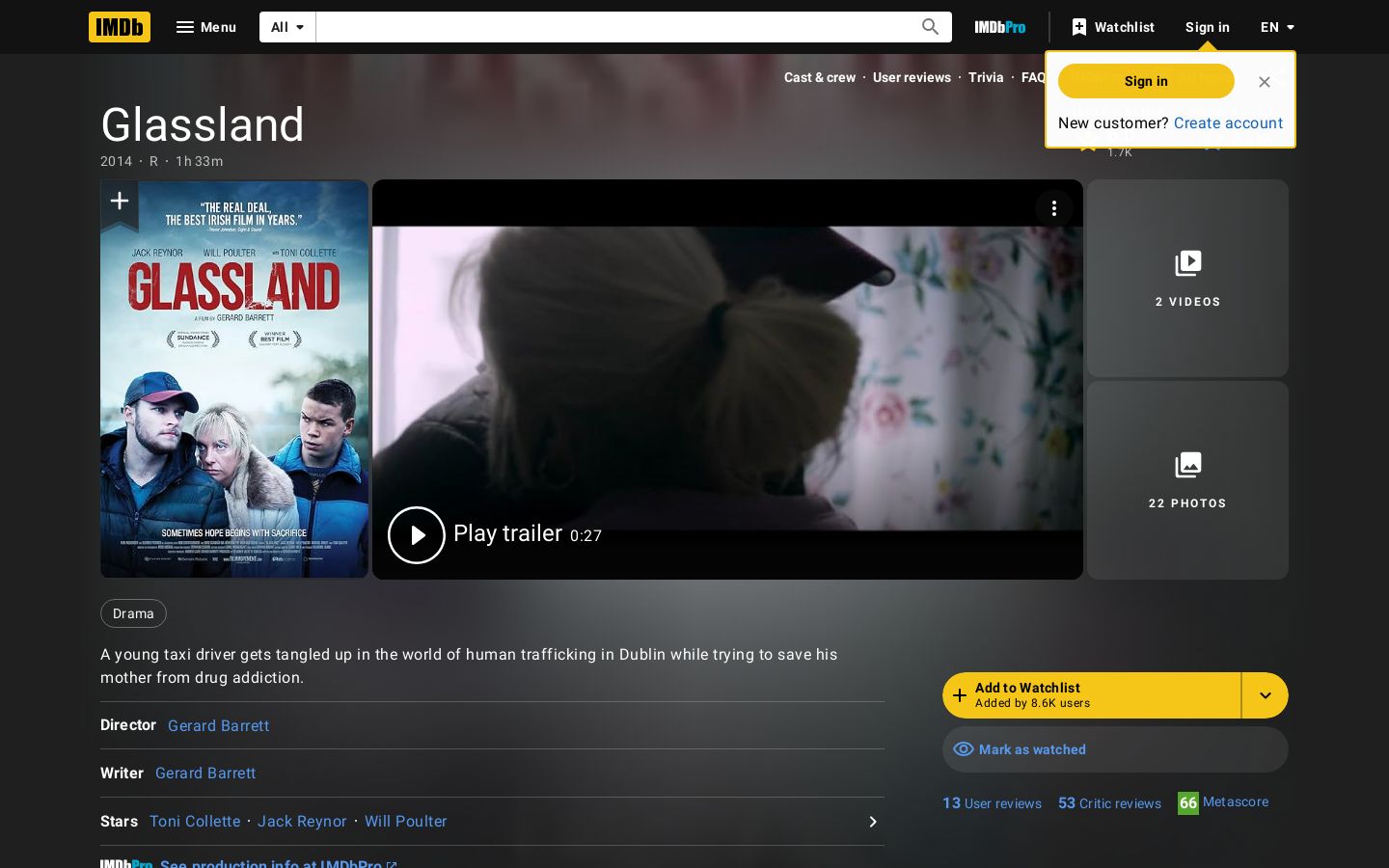
Task: Follow the Create account link
Action: pos(1228,122)
